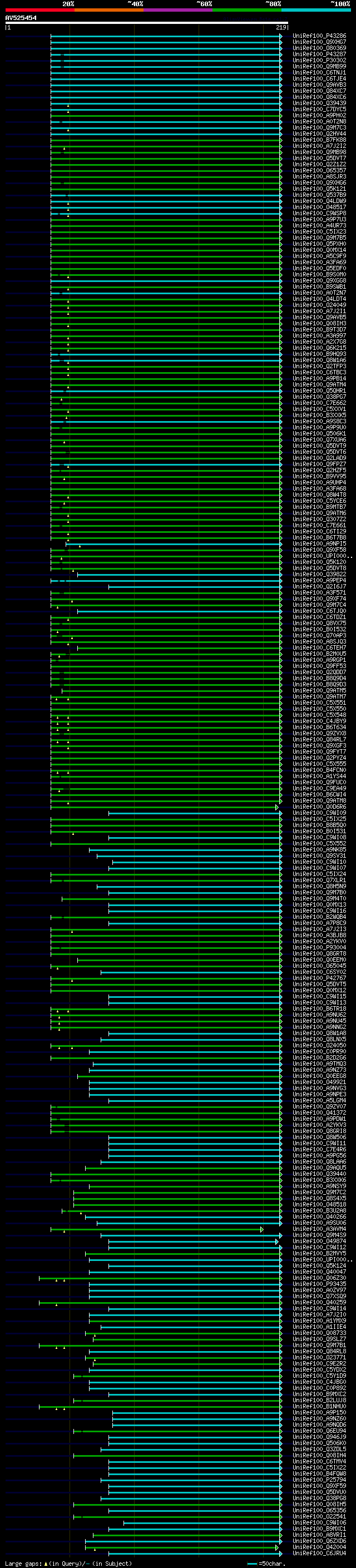
Task: Select hit label UniRef100_Q5K121
Action: click(319, 189)
